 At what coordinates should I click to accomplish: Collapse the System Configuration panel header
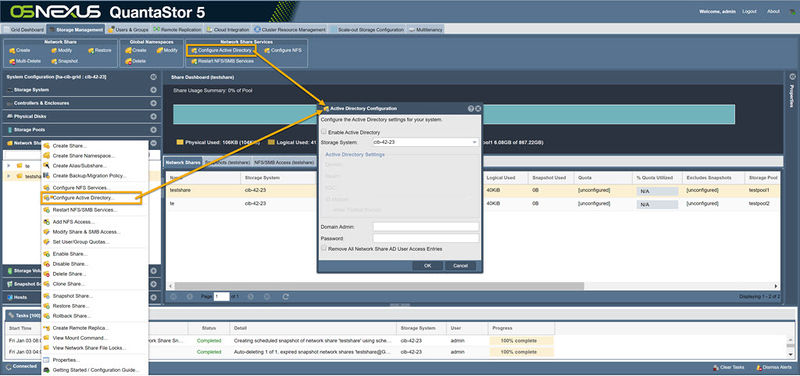[153, 77]
